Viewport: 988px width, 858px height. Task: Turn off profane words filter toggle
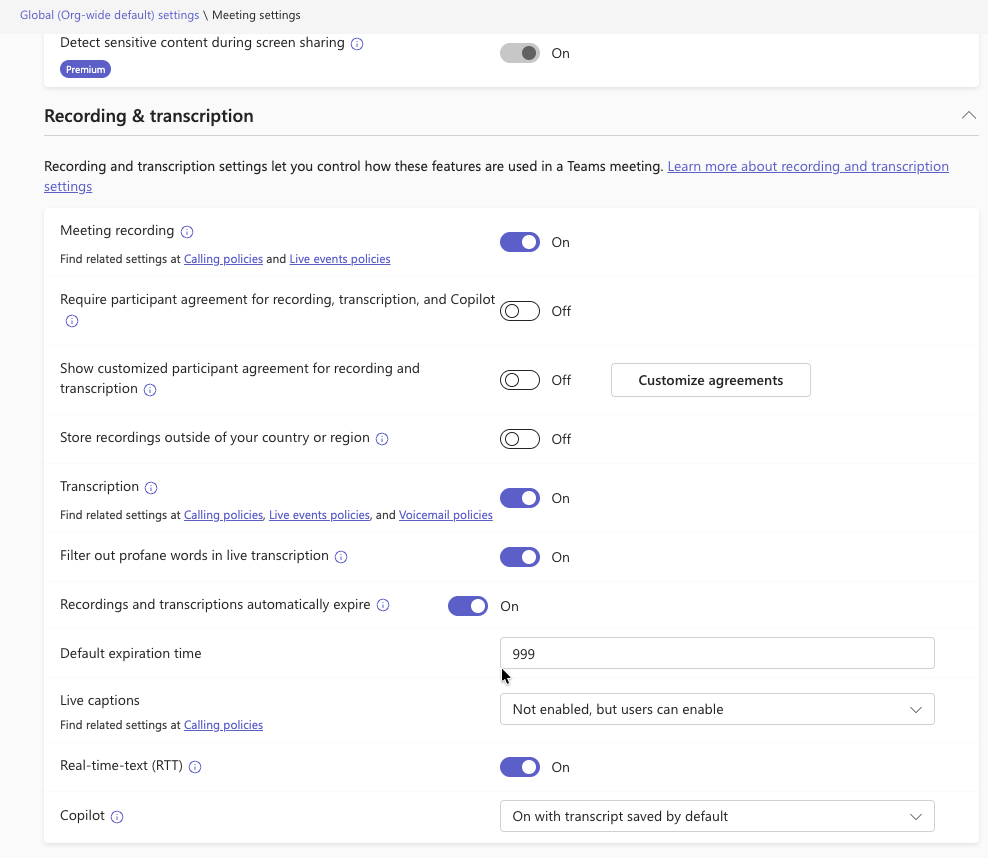pyautogui.click(x=520, y=558)
